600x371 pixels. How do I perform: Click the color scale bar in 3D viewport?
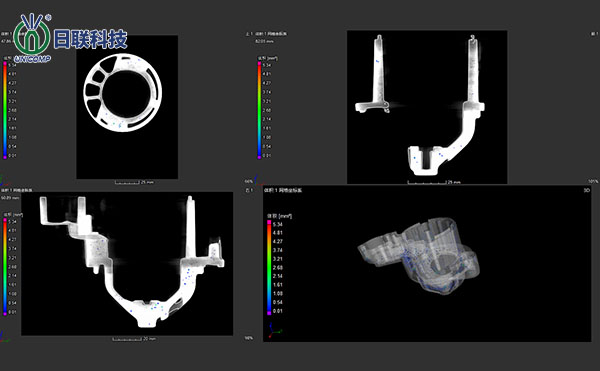(269, 267)
